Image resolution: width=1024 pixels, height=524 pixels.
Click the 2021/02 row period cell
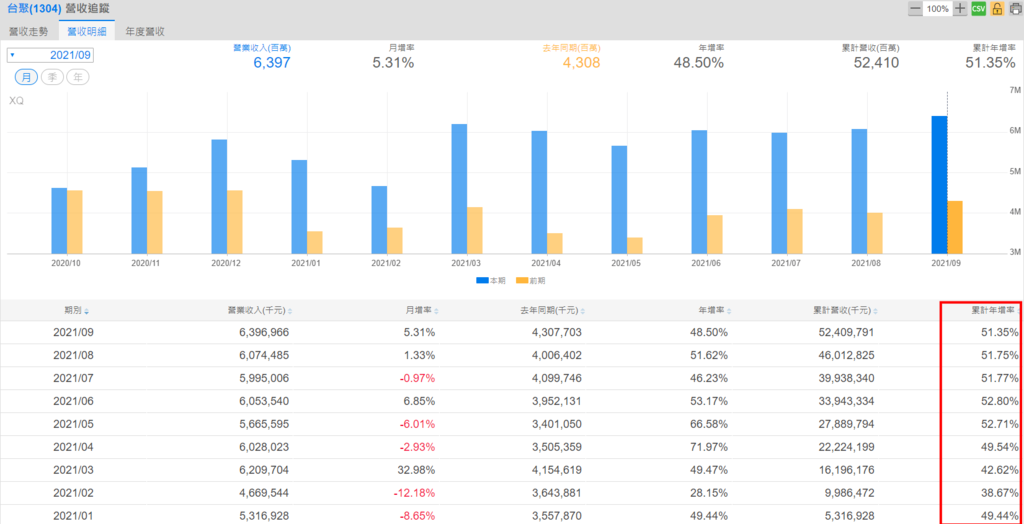point(74,493)
